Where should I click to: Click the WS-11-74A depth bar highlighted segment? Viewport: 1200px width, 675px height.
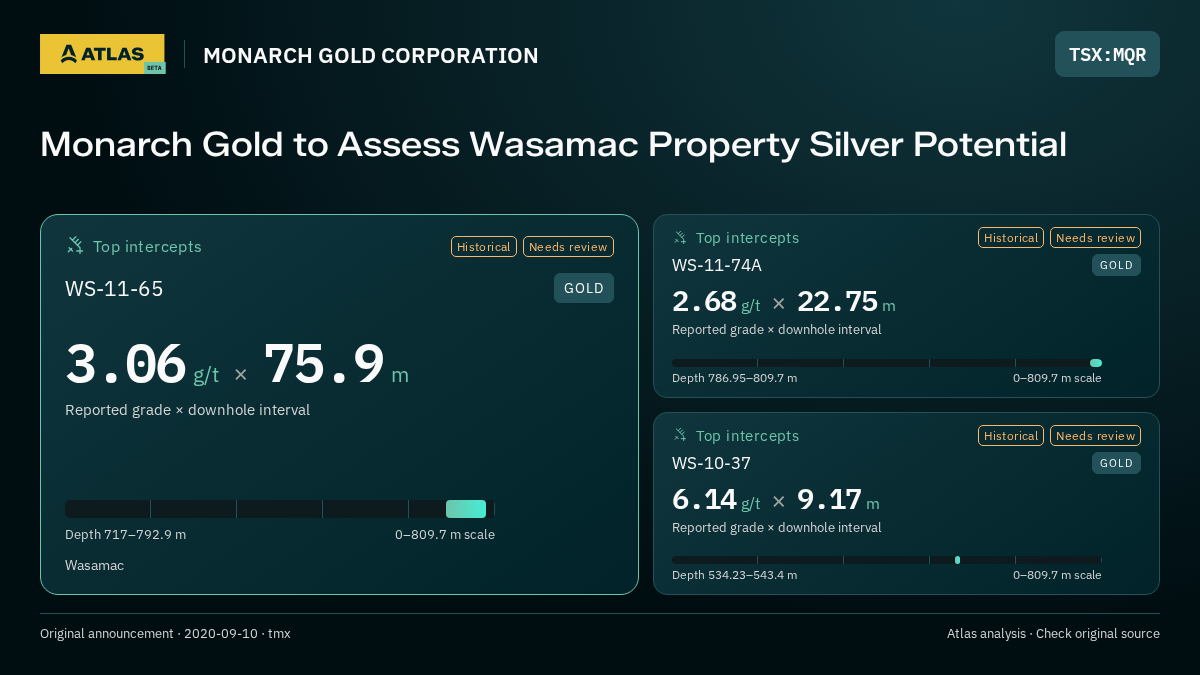pos(1096,363)
